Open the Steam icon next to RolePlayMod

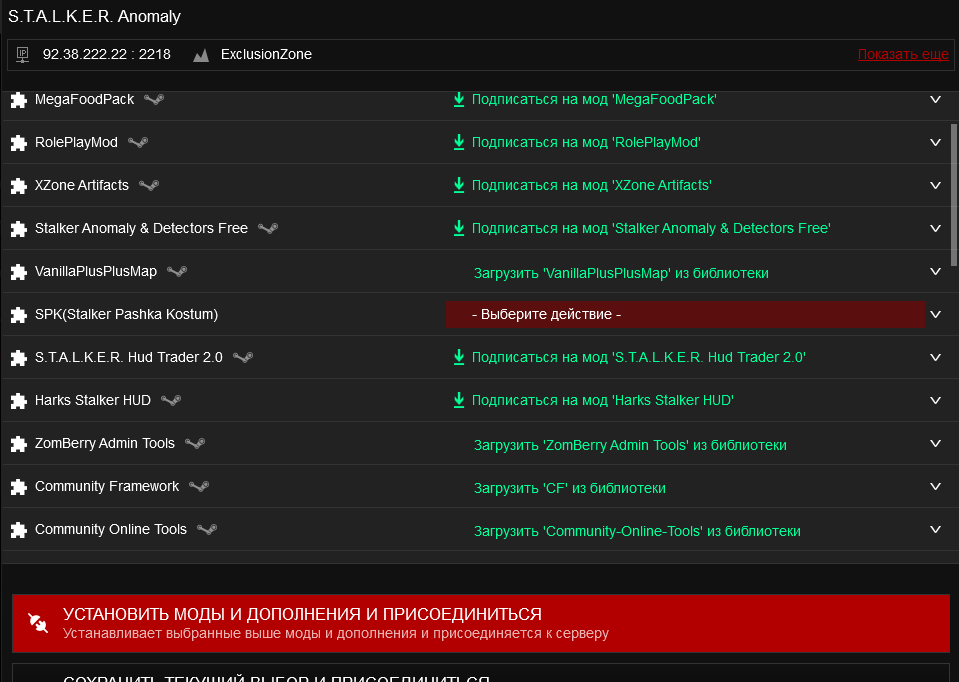(x=138, y=143)
